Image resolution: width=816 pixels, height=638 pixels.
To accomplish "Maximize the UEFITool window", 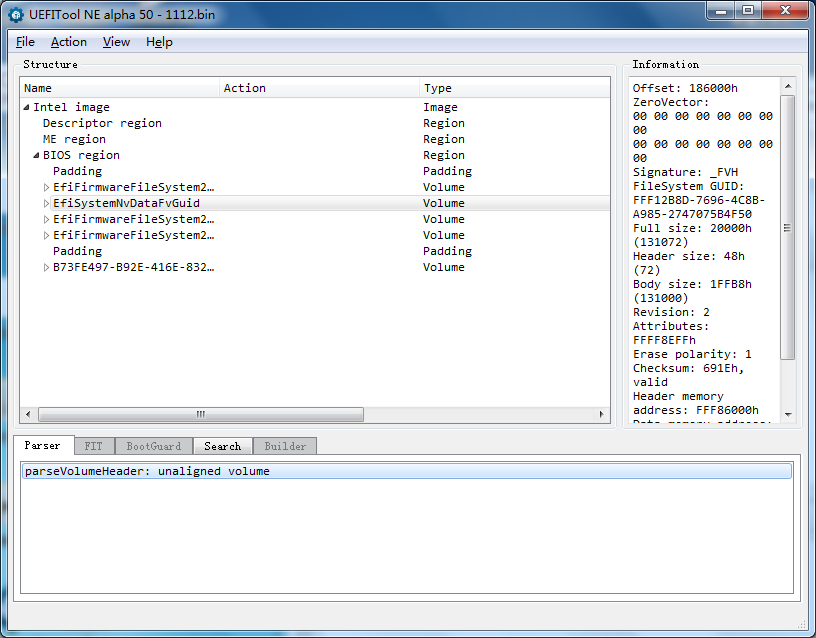I will pyautogui.click(x=748, y=11).
